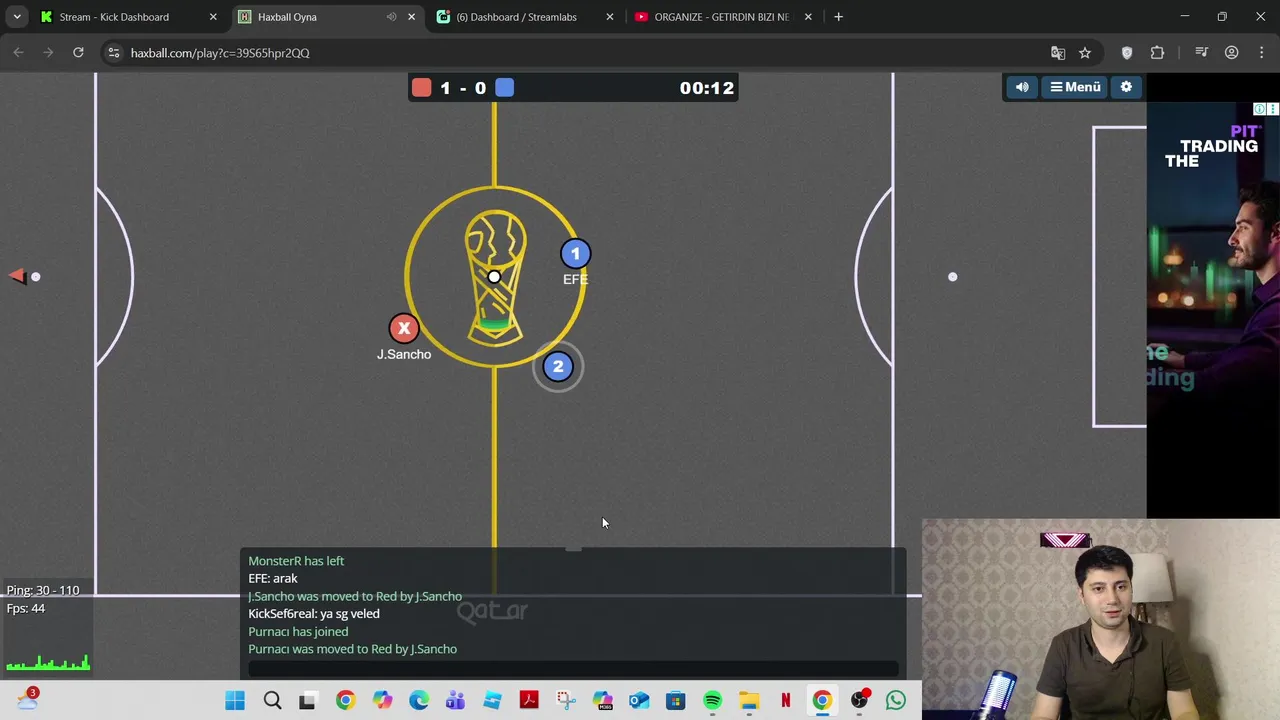Switch to Stream - Kick Dashboard tab
This screenshot has height=720, width=1280.
[113, 17]
